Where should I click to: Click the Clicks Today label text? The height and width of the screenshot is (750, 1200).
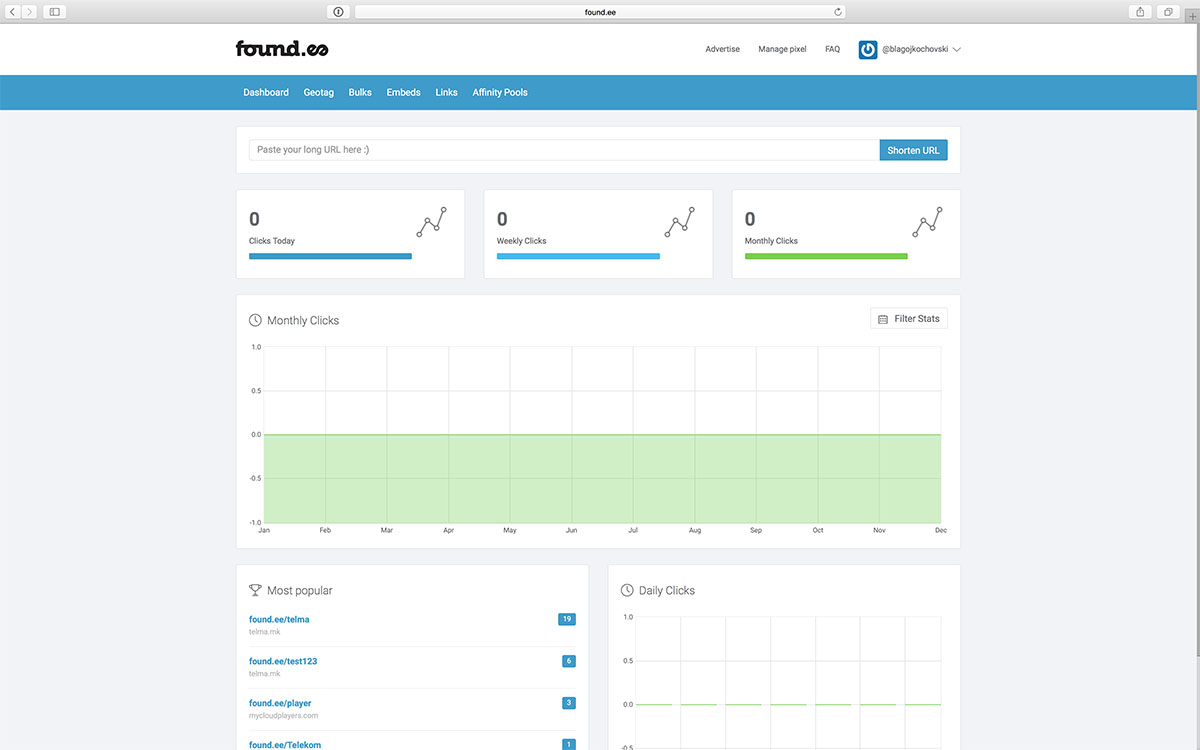[x=272, y=241]
